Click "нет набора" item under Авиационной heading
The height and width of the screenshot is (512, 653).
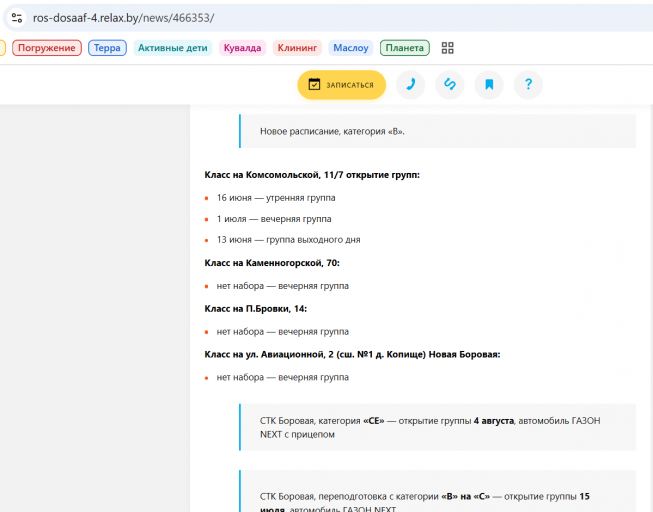tap(282, 377)
